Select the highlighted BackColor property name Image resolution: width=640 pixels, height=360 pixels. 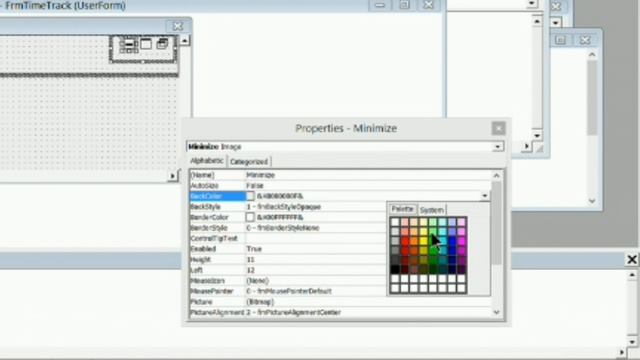coord(217,196)
